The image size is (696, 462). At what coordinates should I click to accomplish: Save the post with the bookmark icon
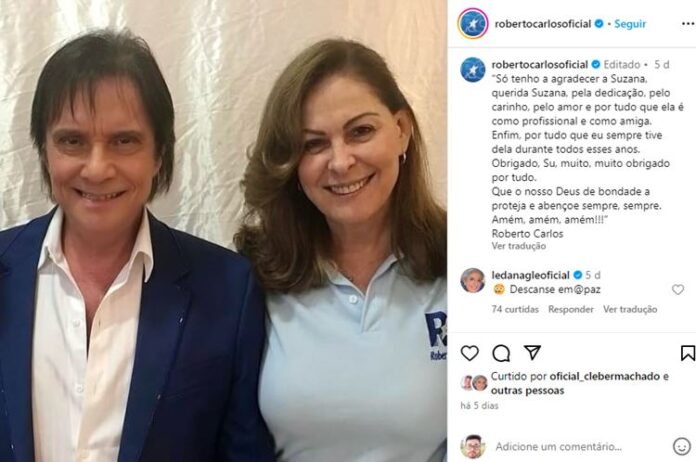click(x=687, y=353)
